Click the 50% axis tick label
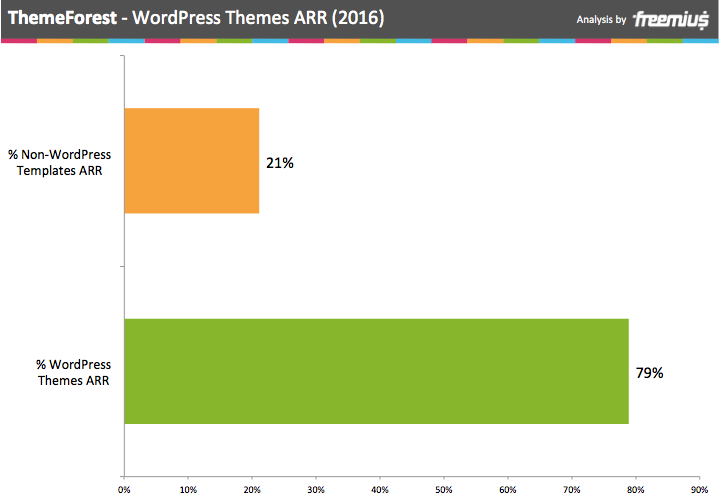 click(x=444, y=490)
